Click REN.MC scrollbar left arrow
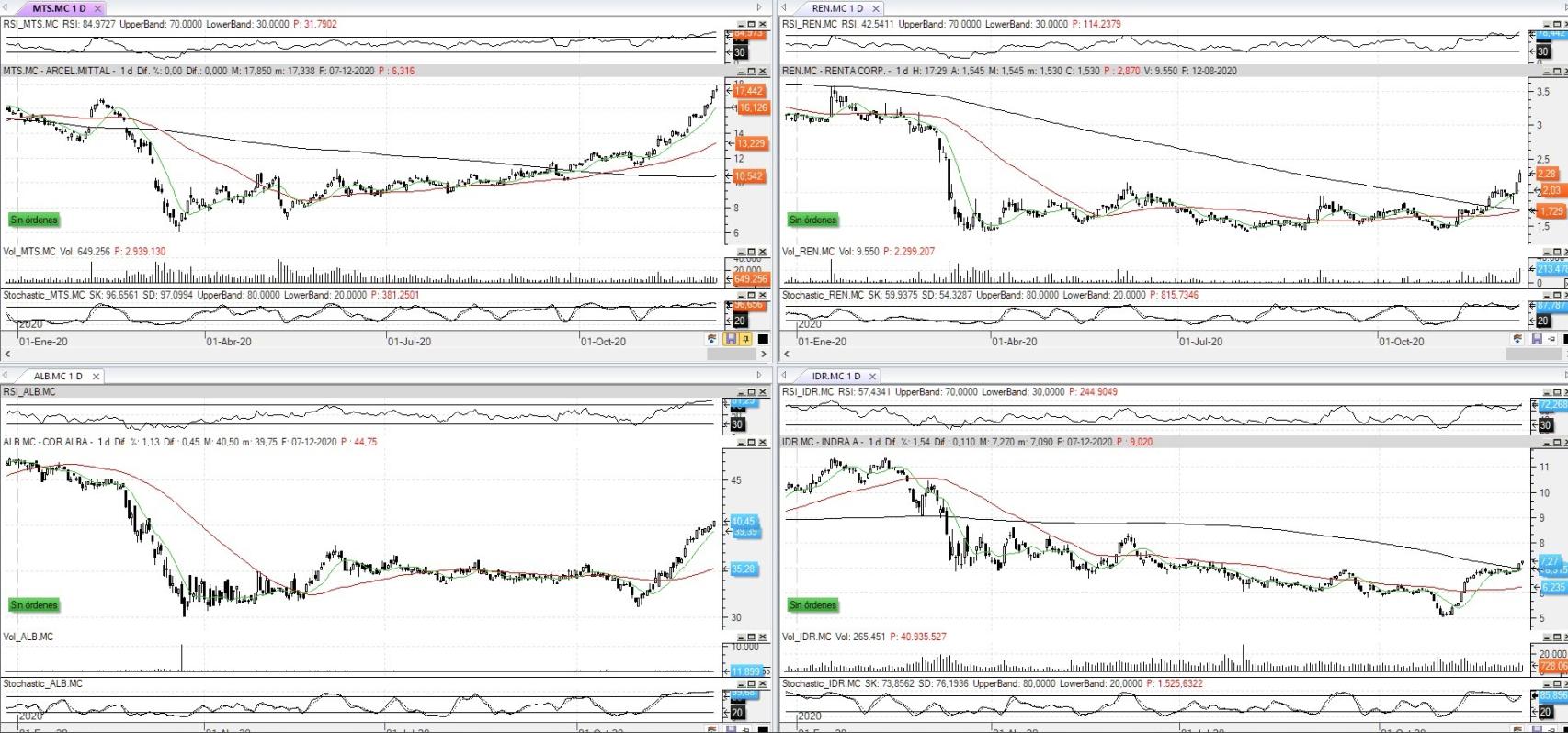1568x733 pixels. [x=787, y=354]
